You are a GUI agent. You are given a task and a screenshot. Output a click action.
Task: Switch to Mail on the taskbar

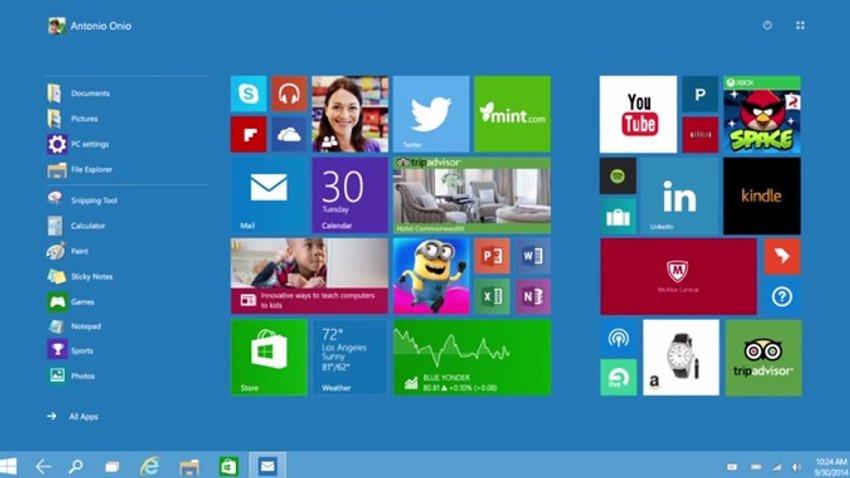[267, 466]
